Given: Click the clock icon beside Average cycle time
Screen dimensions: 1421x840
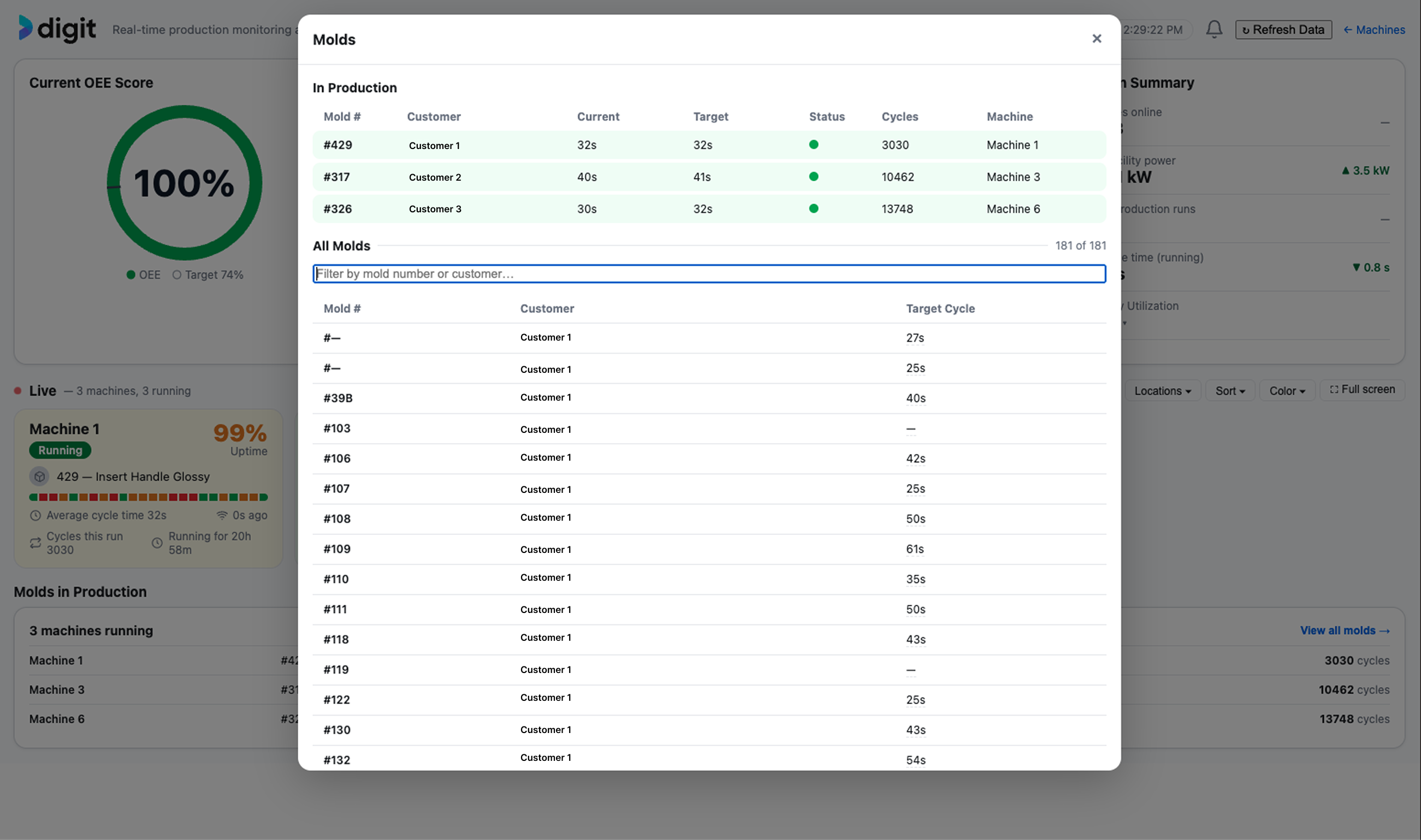Looking at the screenshot, I should point(35,516).
